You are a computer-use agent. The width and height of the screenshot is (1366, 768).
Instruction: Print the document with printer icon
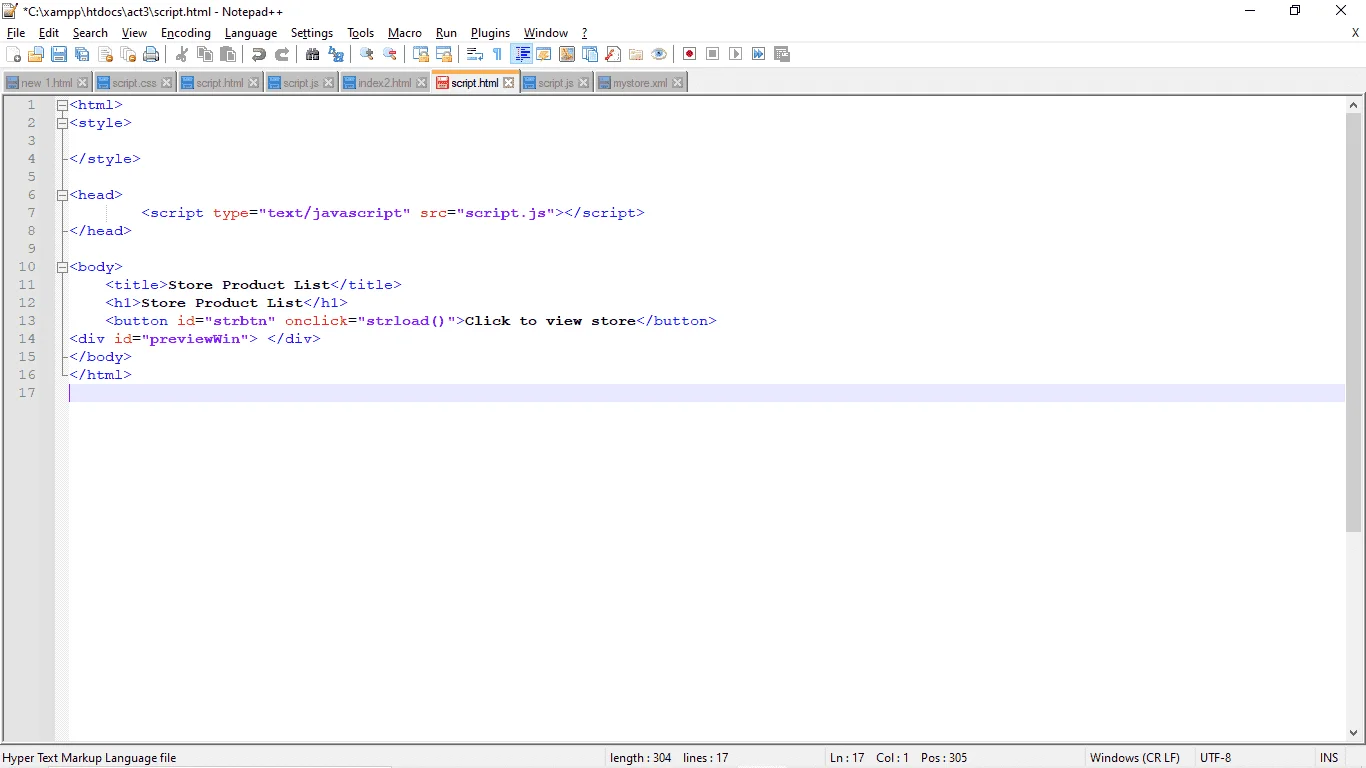(151, 54)
